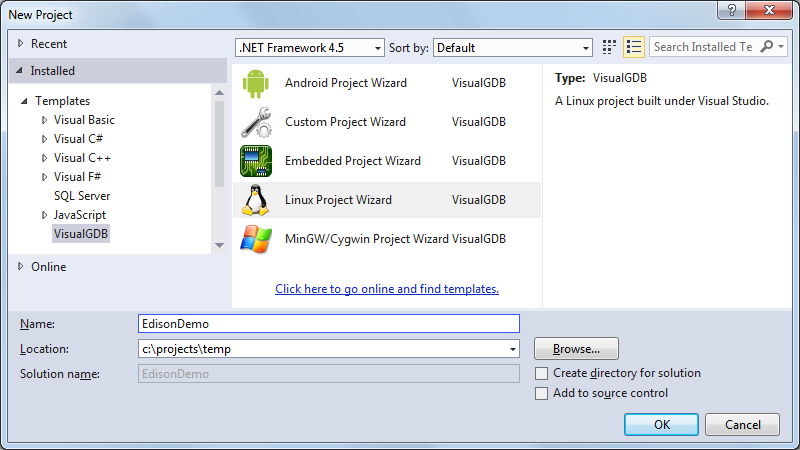Screen dimensions: 800x450
Task: Open the online templates link
Action: tap(387, 289)
